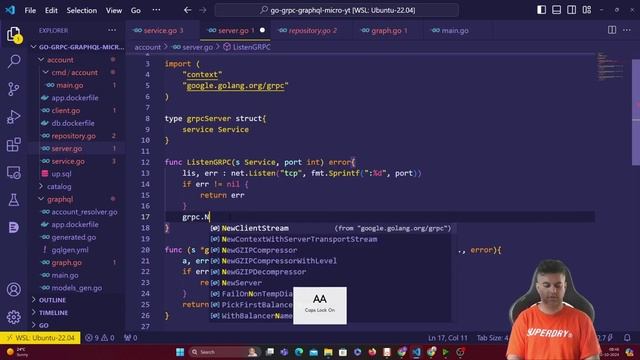
Task: Click Windows taskbar Search box
Action: click(224, 352)
